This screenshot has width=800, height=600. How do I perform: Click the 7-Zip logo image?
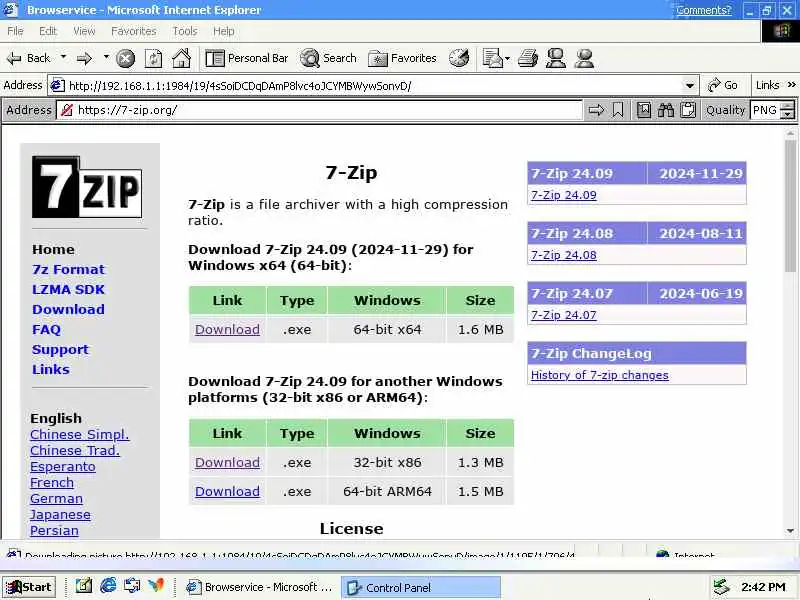pos(87,187)
